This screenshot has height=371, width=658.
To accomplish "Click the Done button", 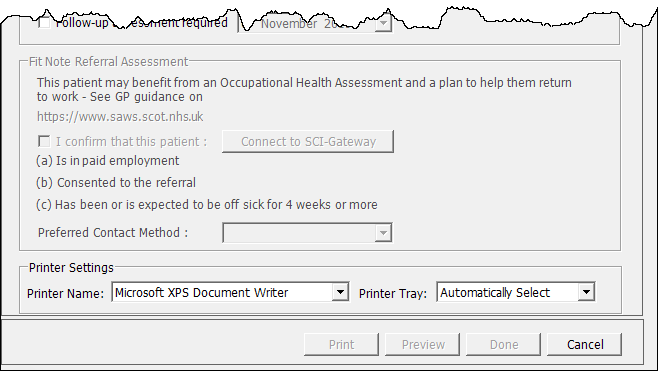I will click(504, 345).
